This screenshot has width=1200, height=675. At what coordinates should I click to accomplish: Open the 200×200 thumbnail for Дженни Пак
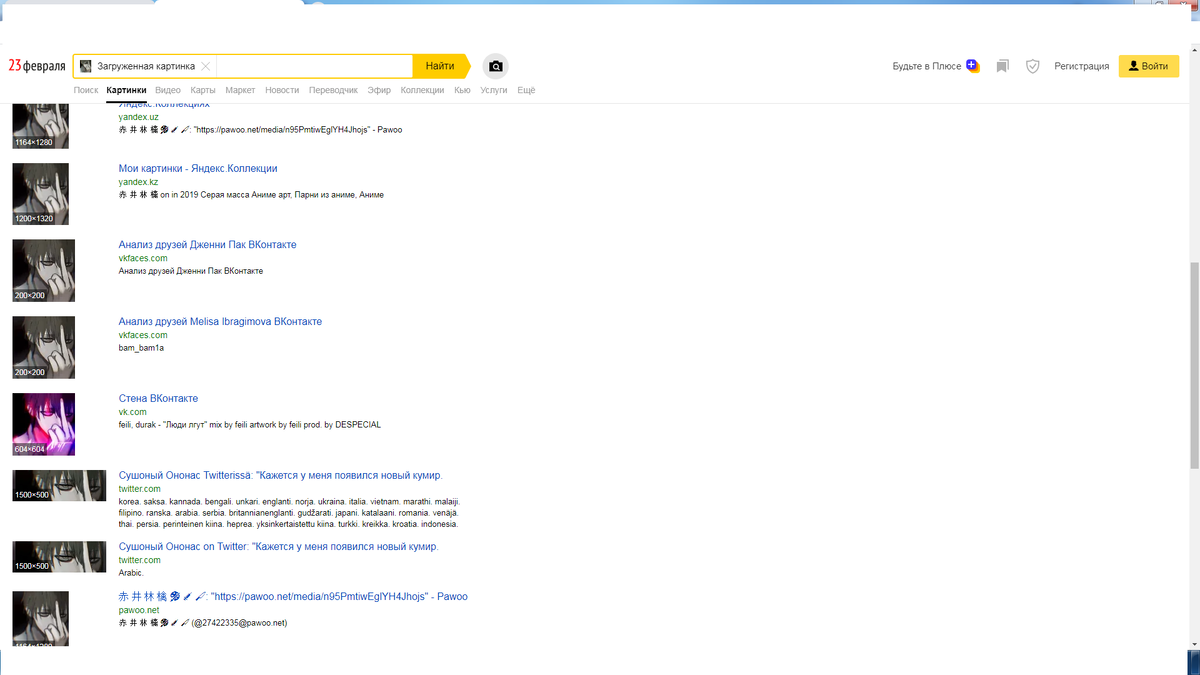click(43, 271)
